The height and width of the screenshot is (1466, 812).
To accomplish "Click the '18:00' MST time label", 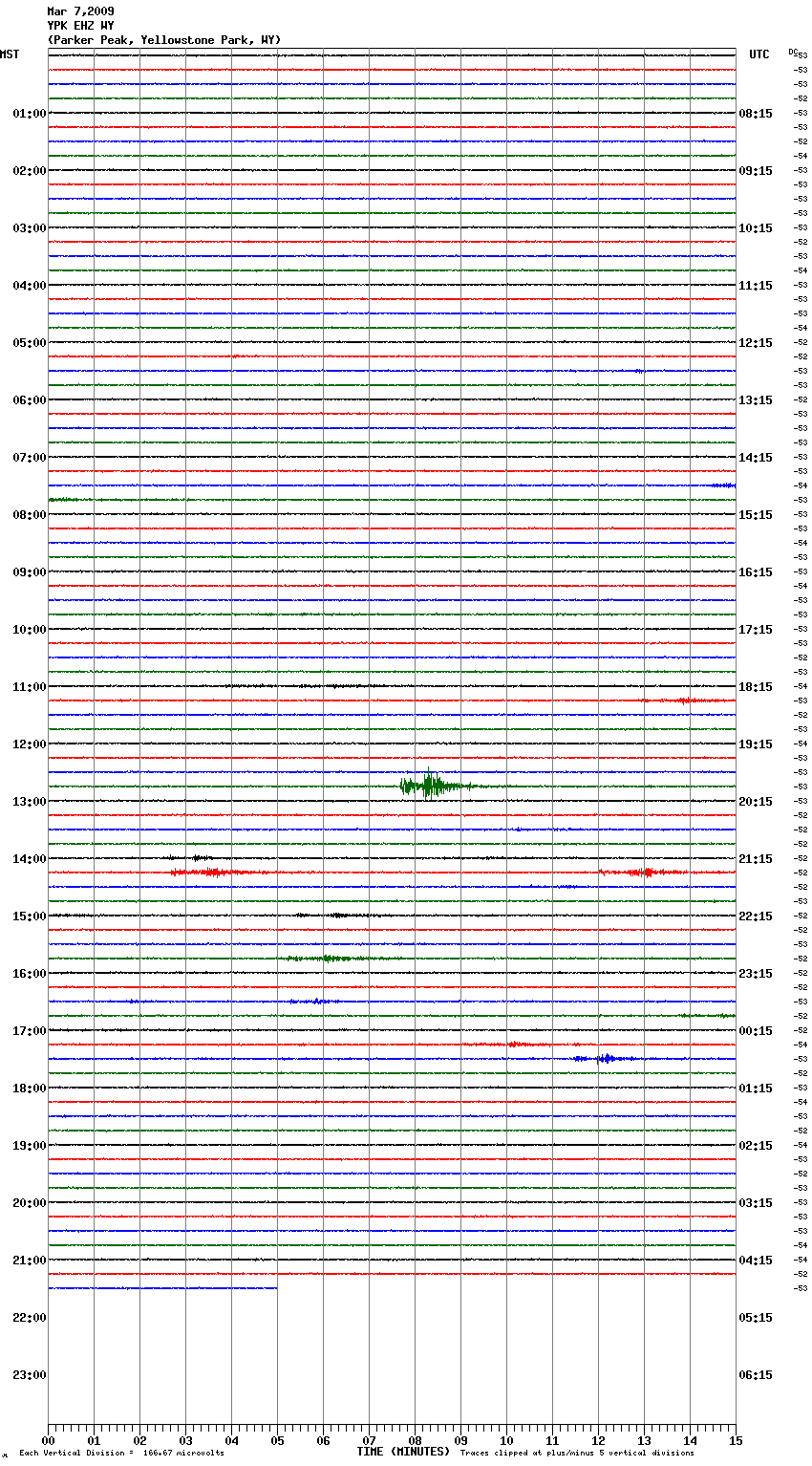I will coord(30,1089).
